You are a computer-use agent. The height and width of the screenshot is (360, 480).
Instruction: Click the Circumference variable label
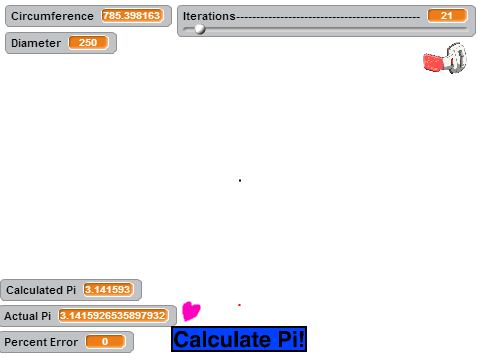pos(52,16)
